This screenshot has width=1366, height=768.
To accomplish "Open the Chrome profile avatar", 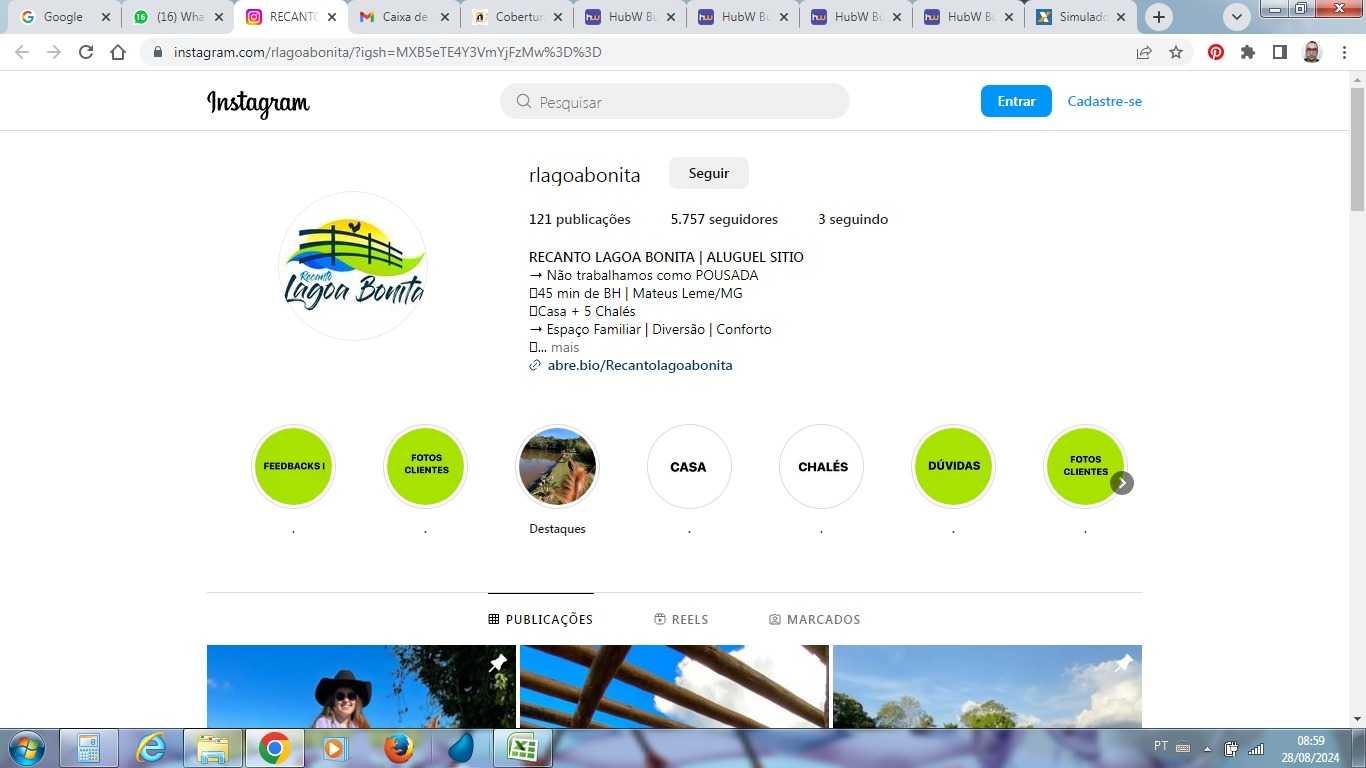I will point(1312,52).
